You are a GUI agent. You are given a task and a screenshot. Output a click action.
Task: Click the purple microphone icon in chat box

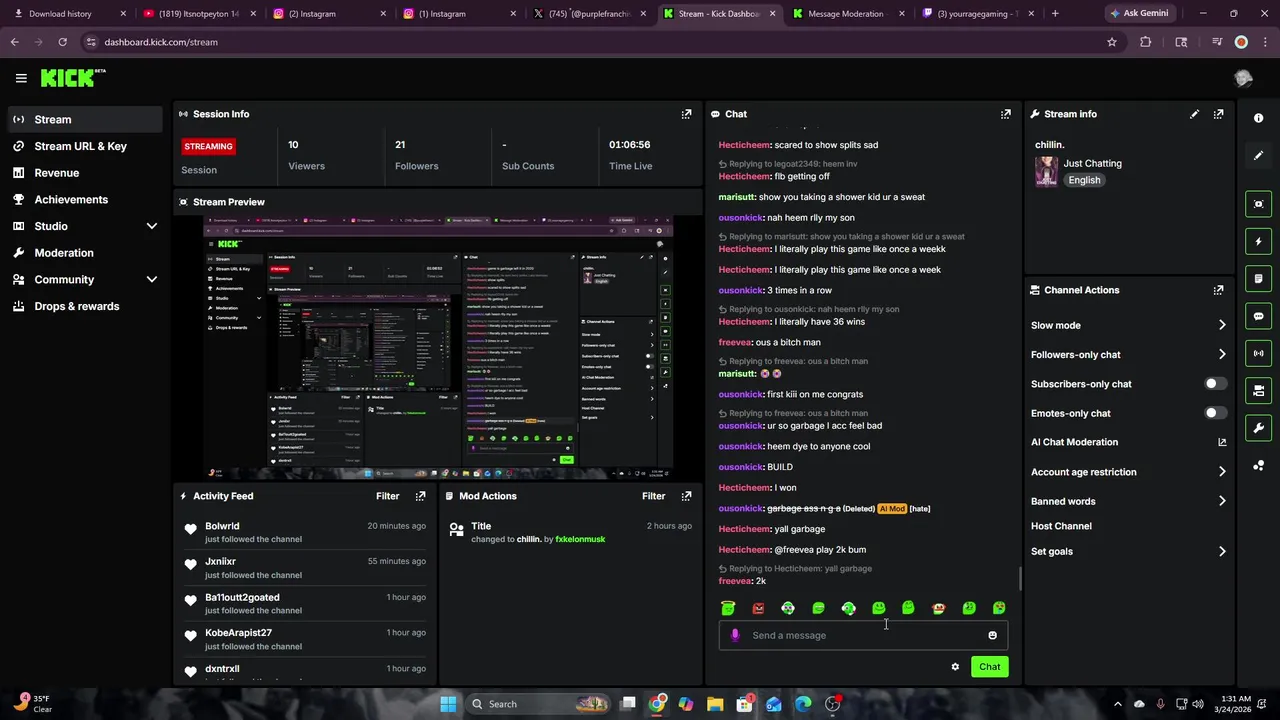pyautogui.click(x=735, y=635)
